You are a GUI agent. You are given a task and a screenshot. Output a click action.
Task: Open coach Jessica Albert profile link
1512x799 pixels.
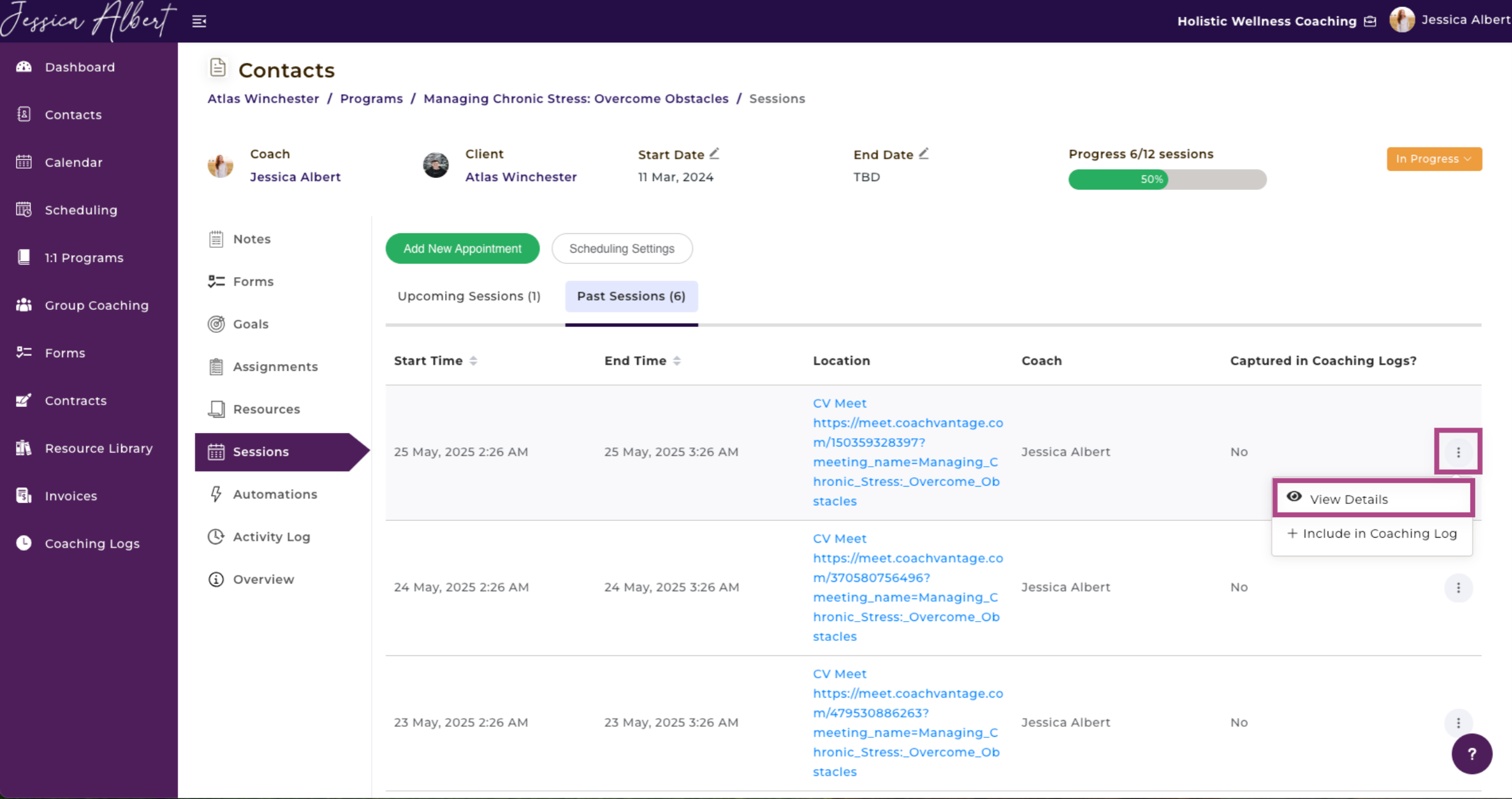pos(295,177)
